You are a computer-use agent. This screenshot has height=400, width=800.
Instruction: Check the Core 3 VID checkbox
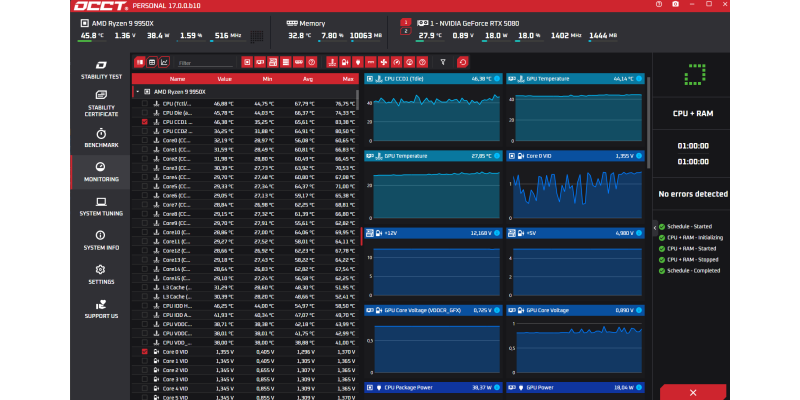(145, 379)
